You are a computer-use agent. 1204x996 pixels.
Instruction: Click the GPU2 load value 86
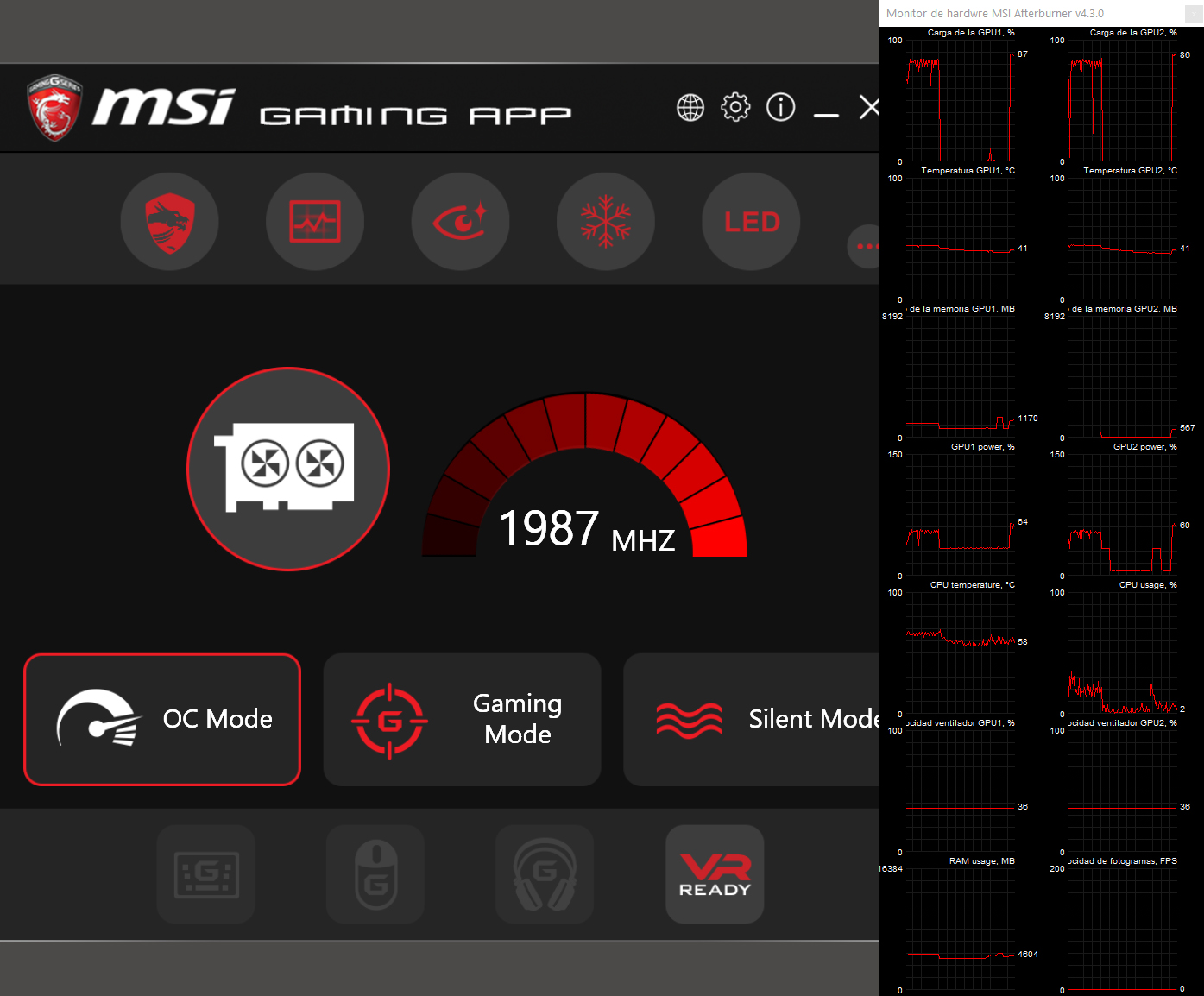click(x=1185, y=55)
